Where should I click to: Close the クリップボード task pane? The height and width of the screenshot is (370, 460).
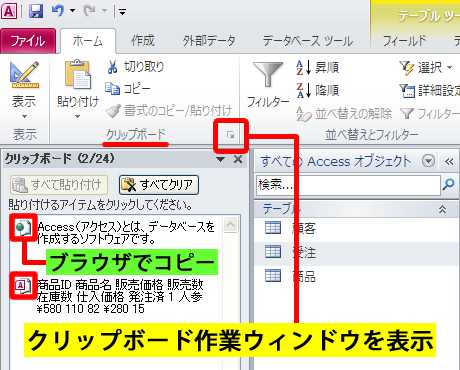point(238,159)
